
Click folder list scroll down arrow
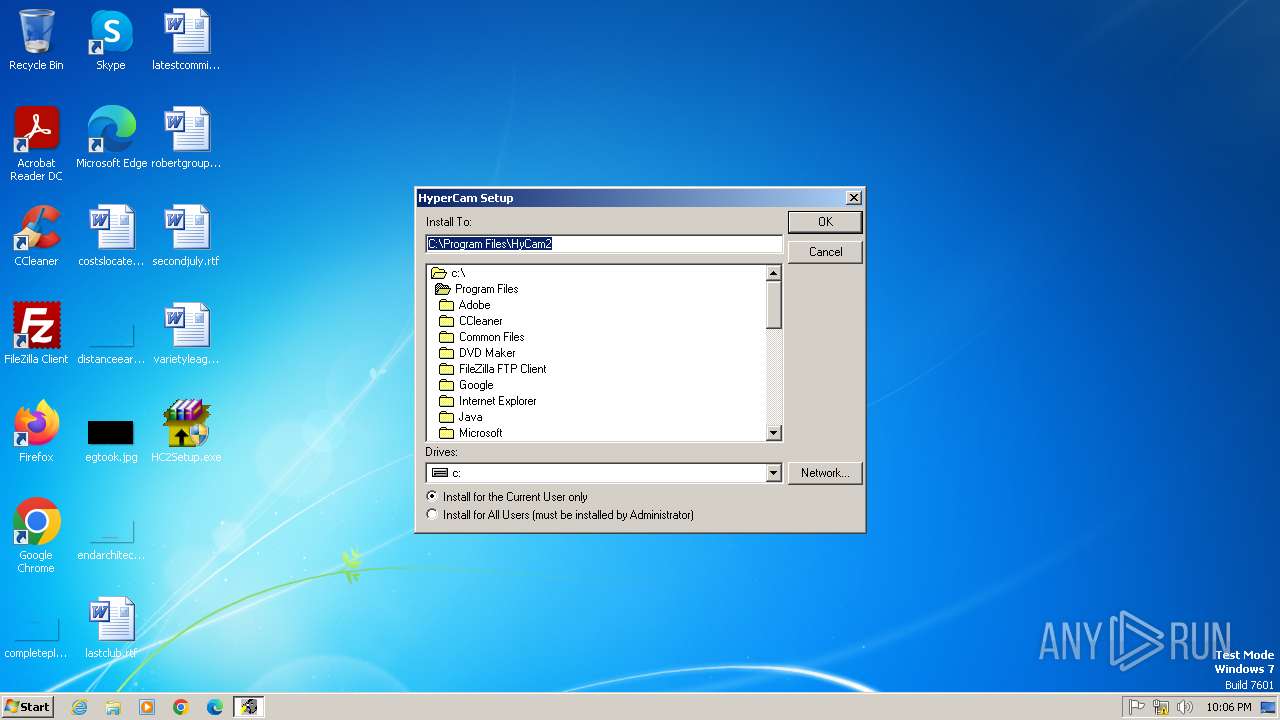(x=773, y=433)
